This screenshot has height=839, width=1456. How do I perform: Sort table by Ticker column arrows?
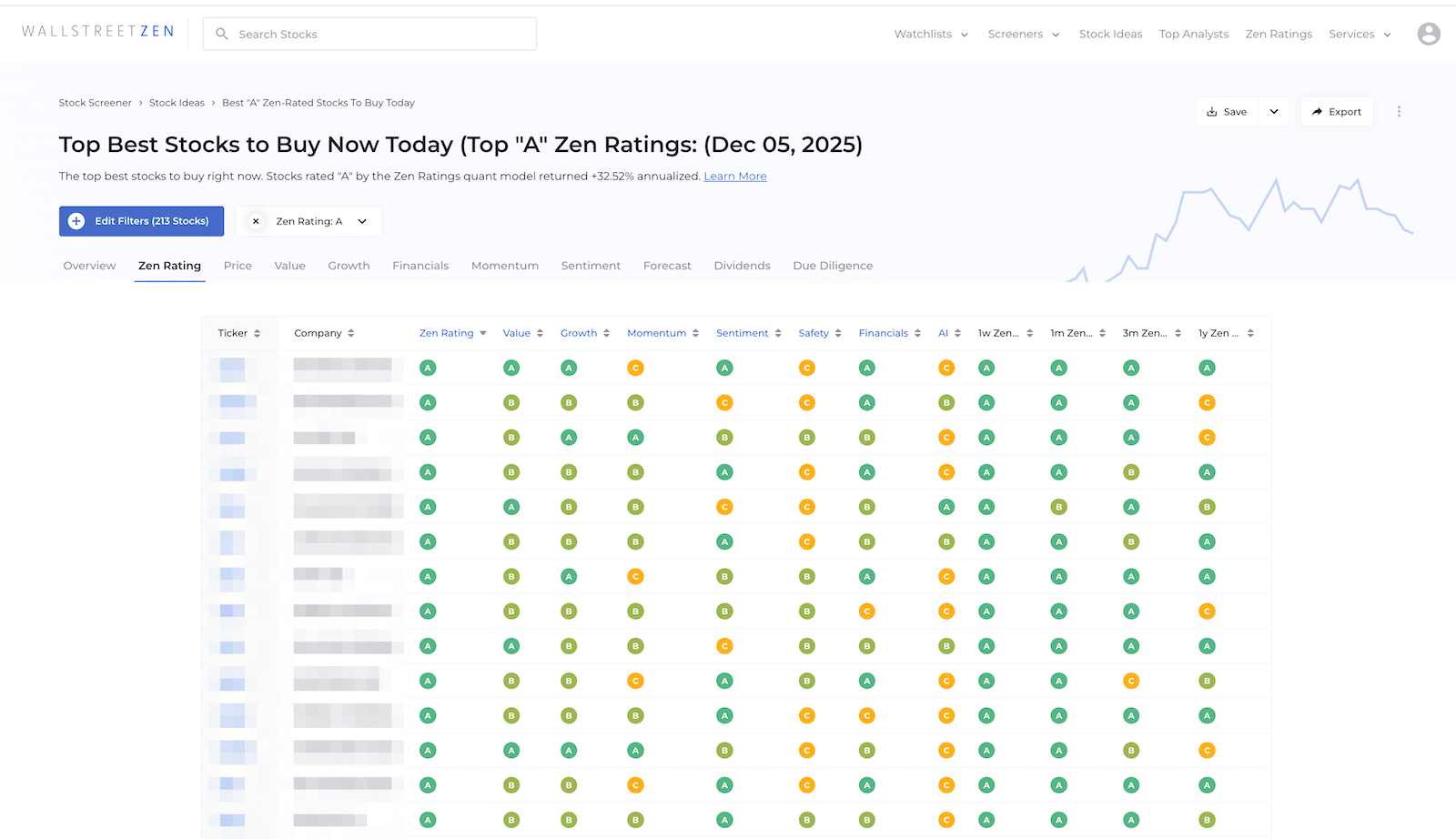258,334
